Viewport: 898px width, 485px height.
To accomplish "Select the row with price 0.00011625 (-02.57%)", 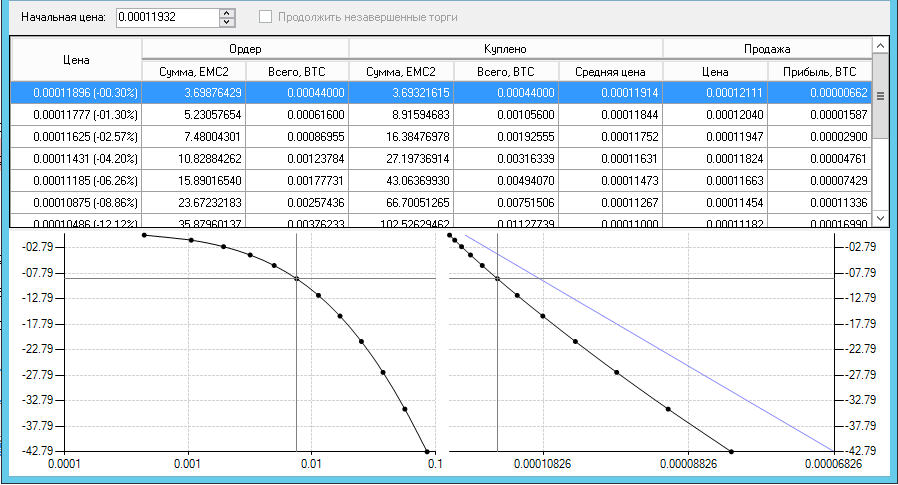I will (76, 137).
